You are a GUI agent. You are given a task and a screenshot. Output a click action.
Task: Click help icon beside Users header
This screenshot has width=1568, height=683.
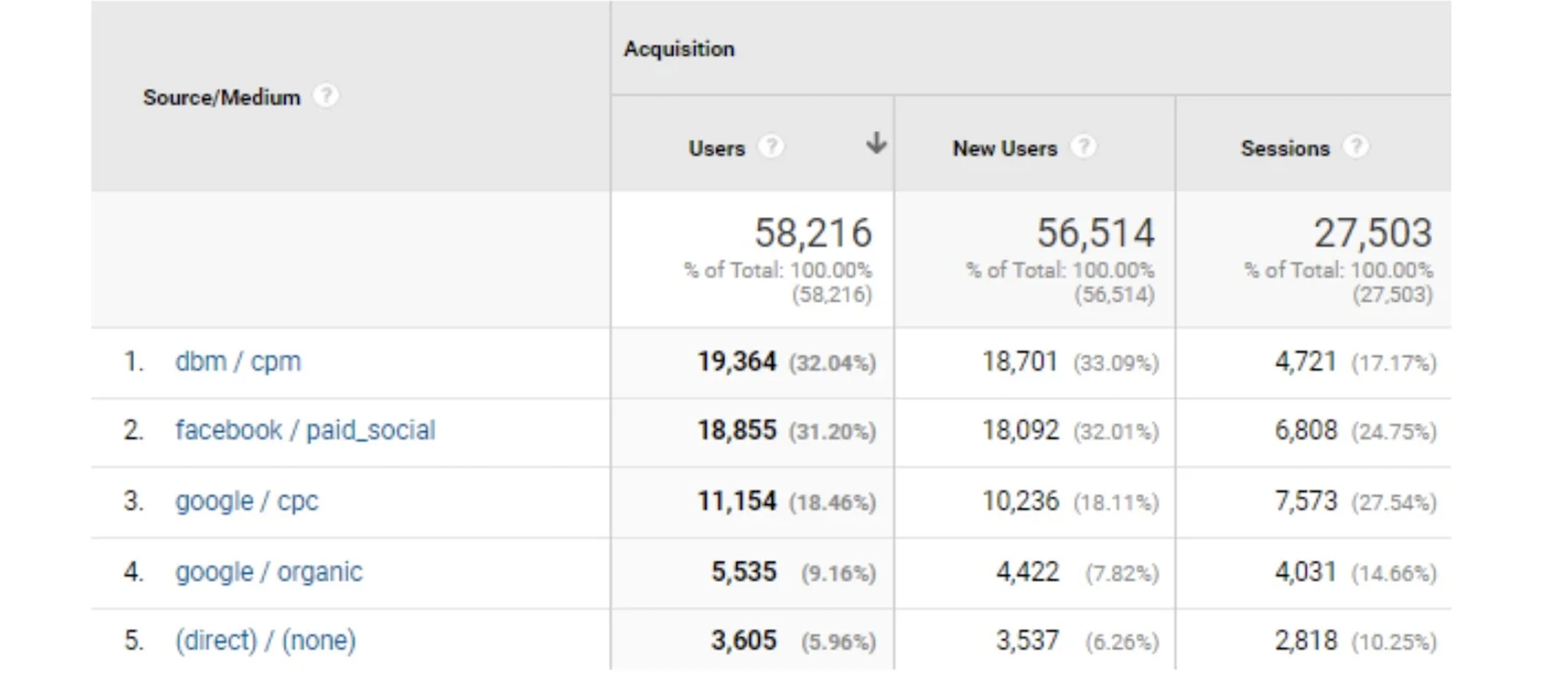pyautogui.click(x=771, y=147)
